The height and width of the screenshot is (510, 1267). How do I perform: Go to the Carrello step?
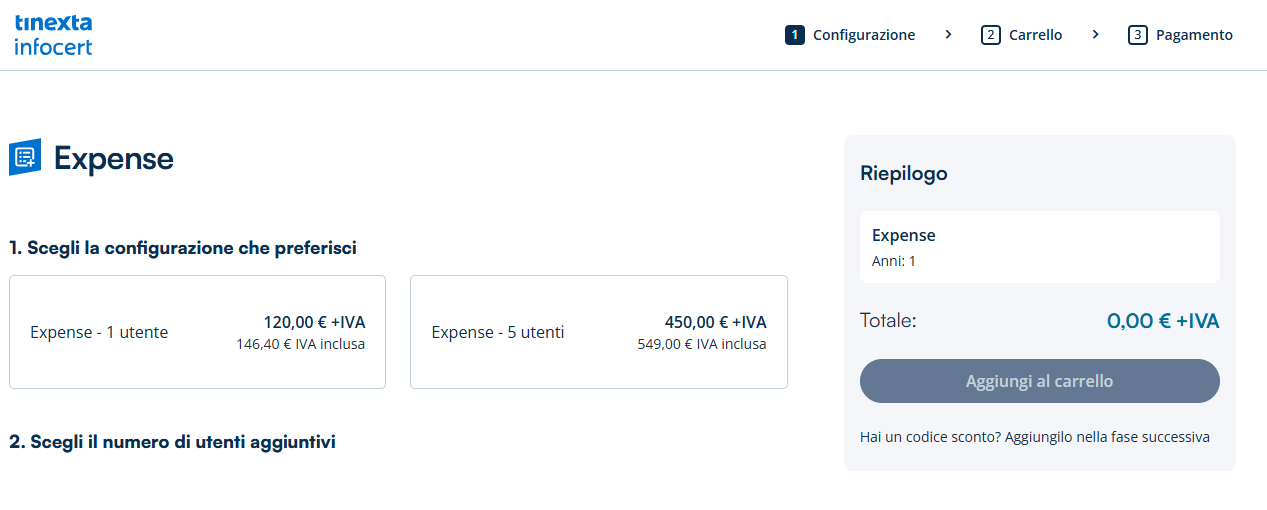(1035, 35)
